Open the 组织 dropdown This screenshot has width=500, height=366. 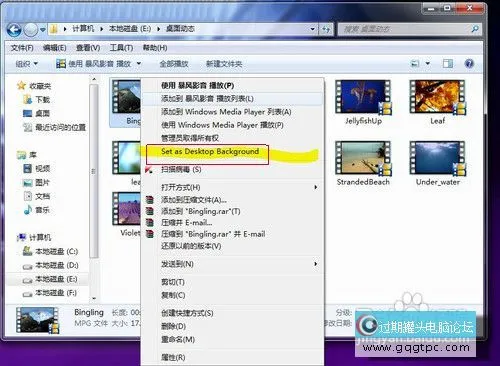pos(27,64)
